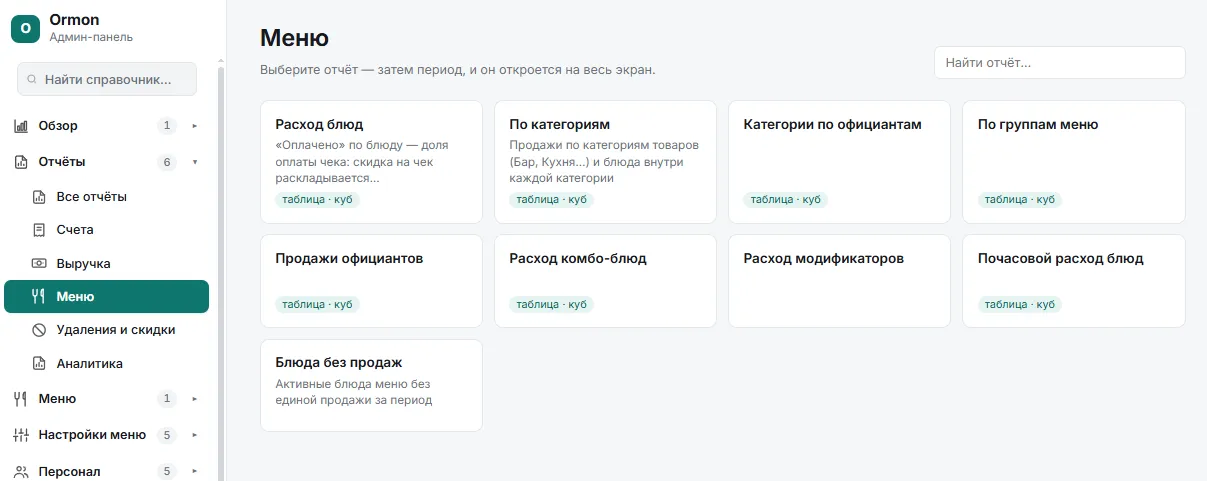Collapse the Отчёты section arrow

click(195, 162)
